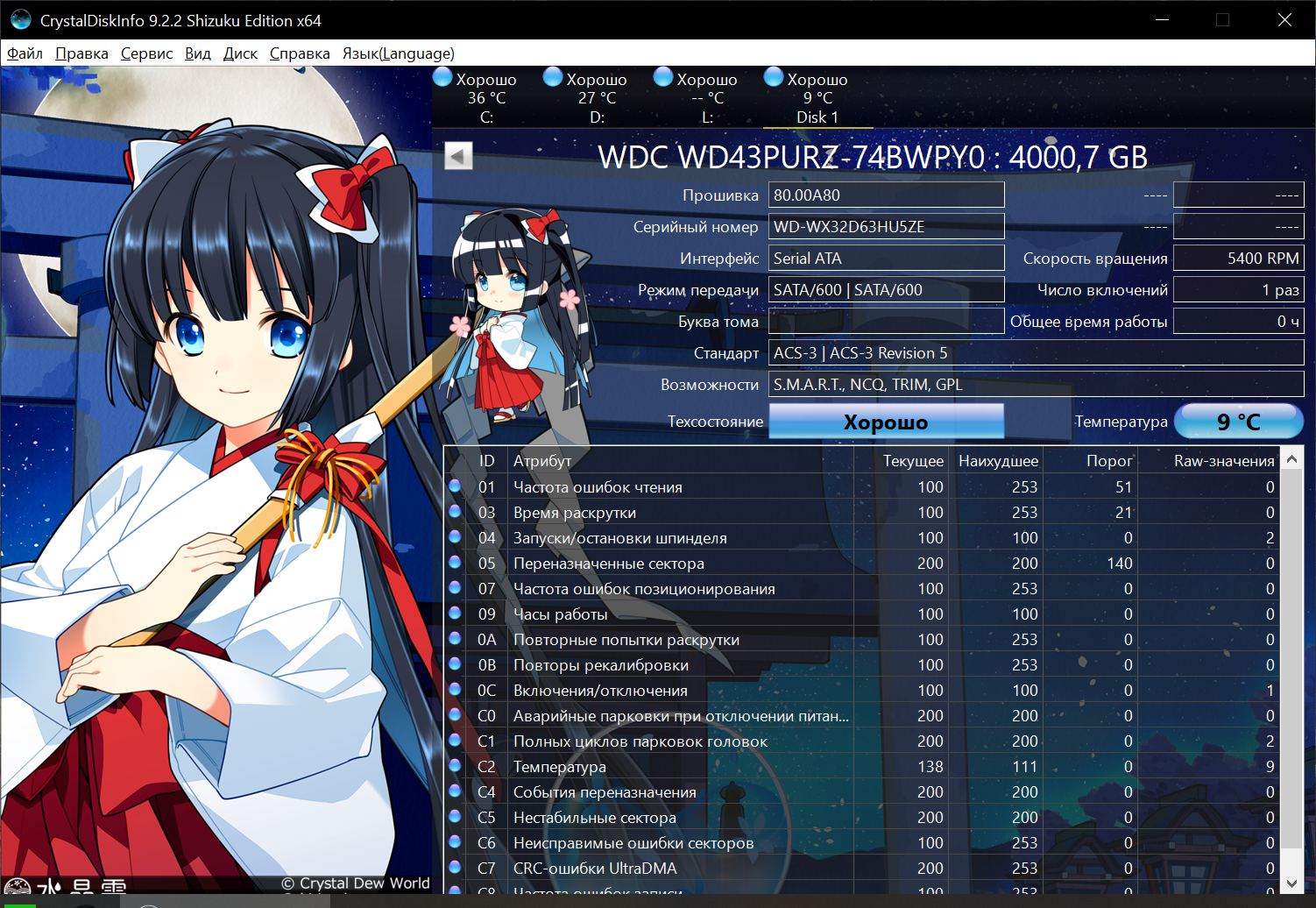Select the Переназначенные сектора attribute row
Screen dimensions: 1316x908
point(862,563)
